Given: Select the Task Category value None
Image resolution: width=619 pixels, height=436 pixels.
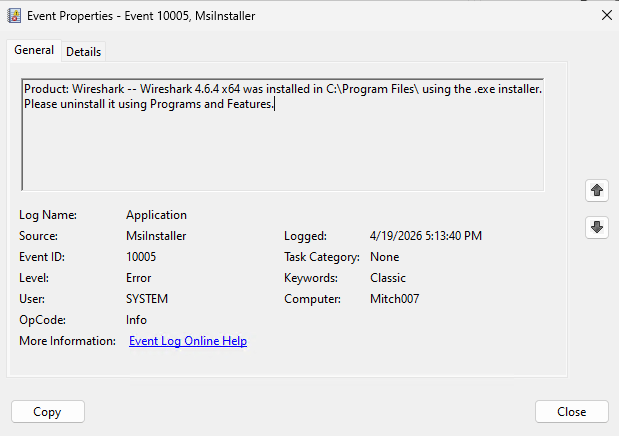Looking at the screenshot, I should tap(384, 257).
